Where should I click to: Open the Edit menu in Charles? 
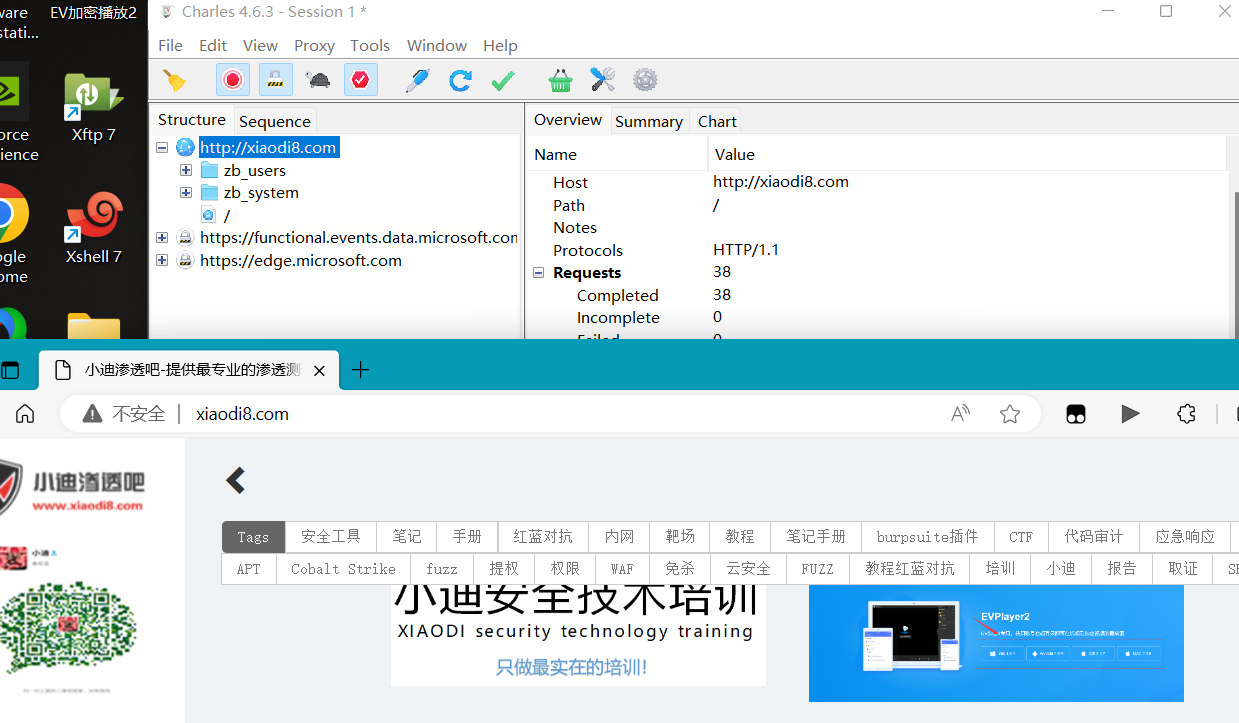pyautogui.click(x=213, y=45)
